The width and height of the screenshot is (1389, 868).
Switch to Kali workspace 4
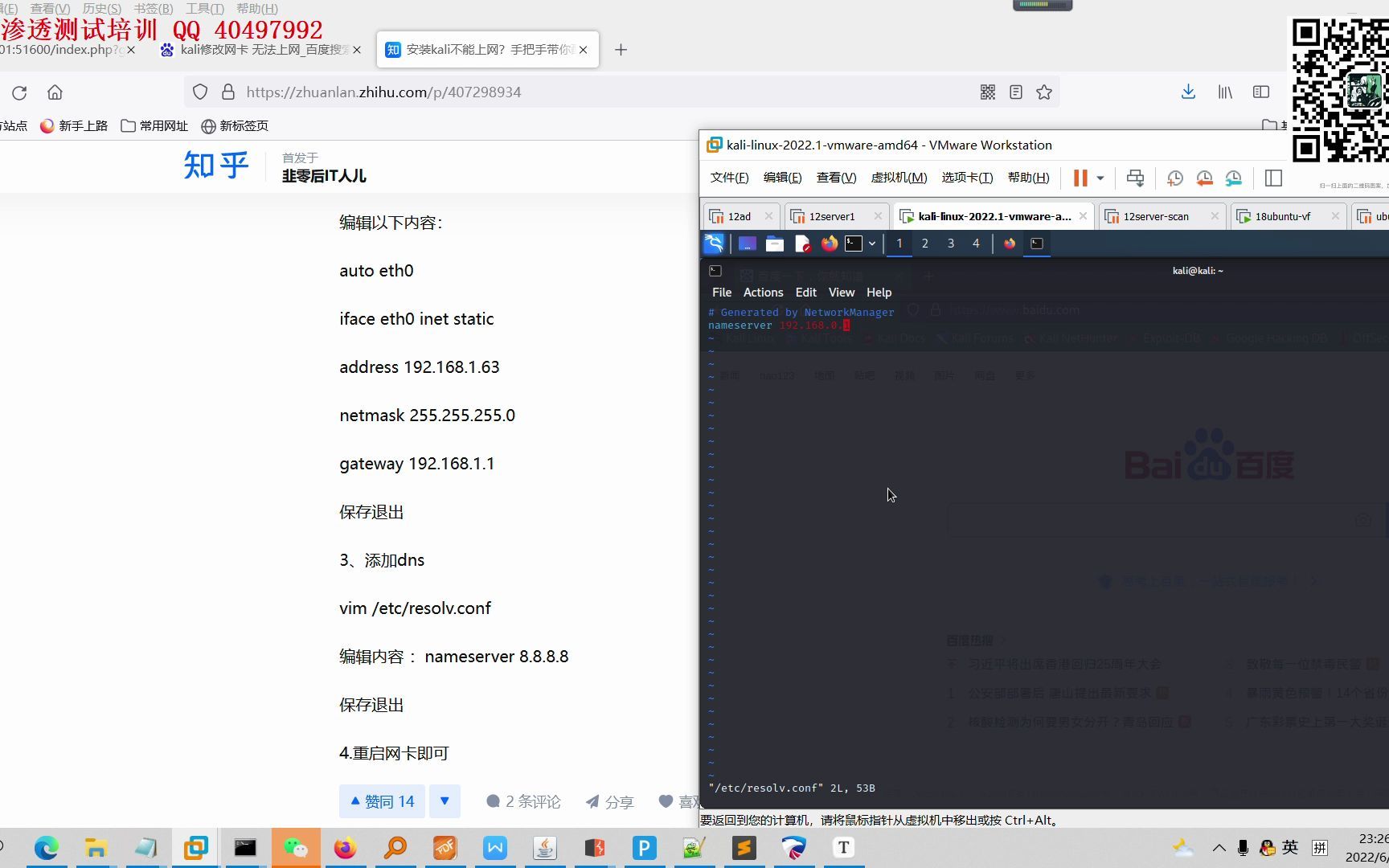(x=976, y=244)
